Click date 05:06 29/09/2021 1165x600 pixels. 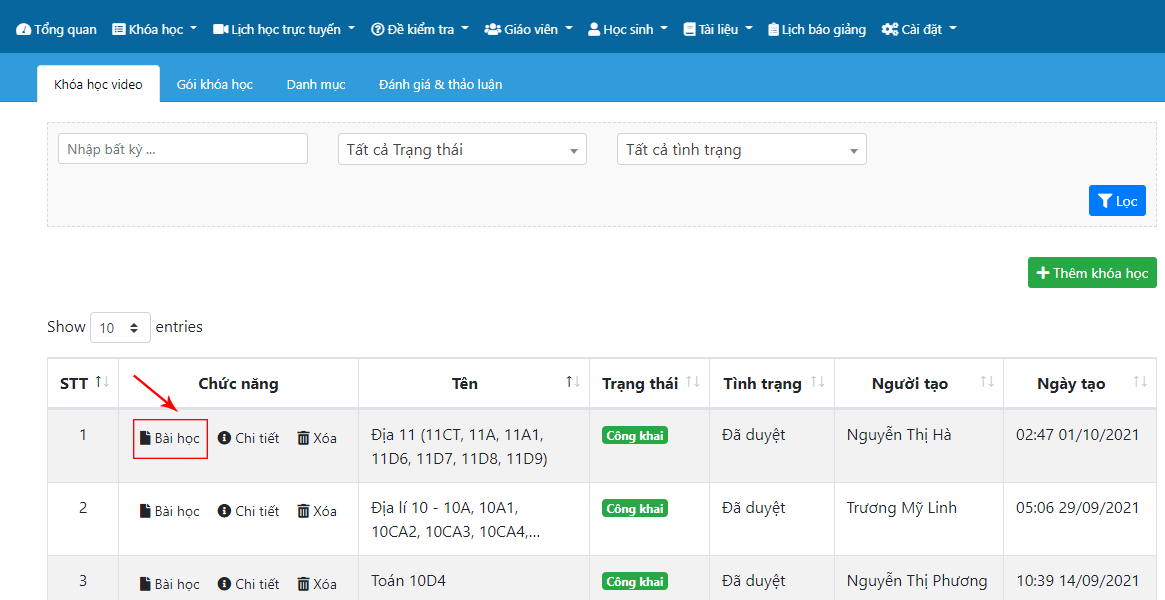1077,508
